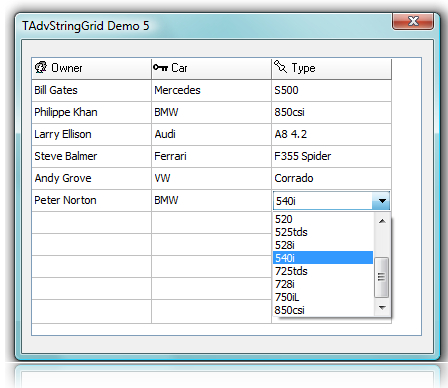Click the F355 Spider type cell
Screen dimensions: 448x388
tap(331, 156)
